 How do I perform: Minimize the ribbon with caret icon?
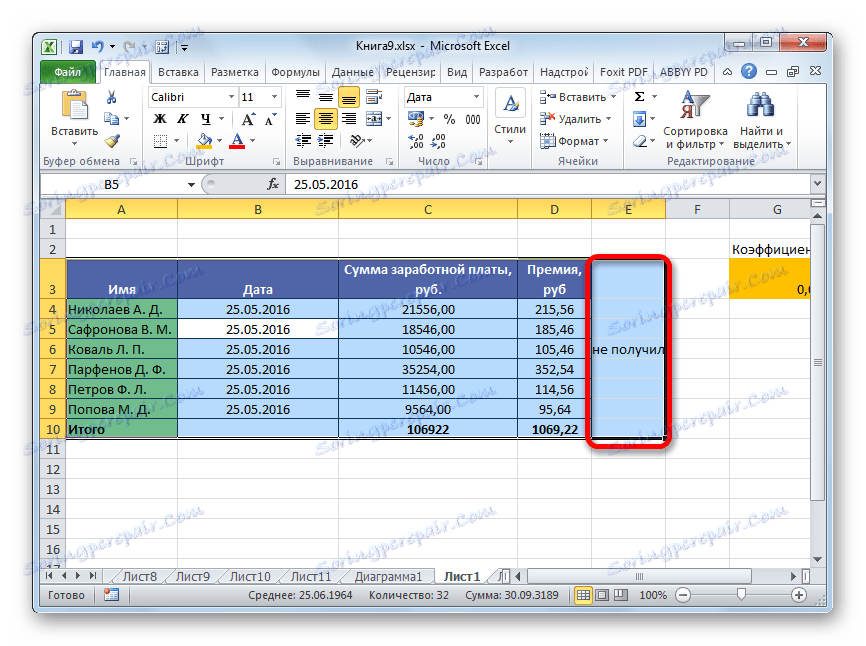728,72
